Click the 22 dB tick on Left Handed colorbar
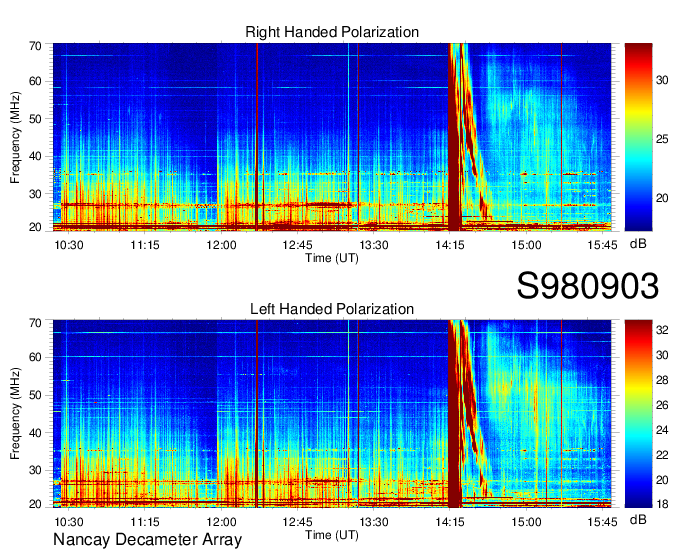This screenshot has width=680, height=552. [x=662, y=455]
